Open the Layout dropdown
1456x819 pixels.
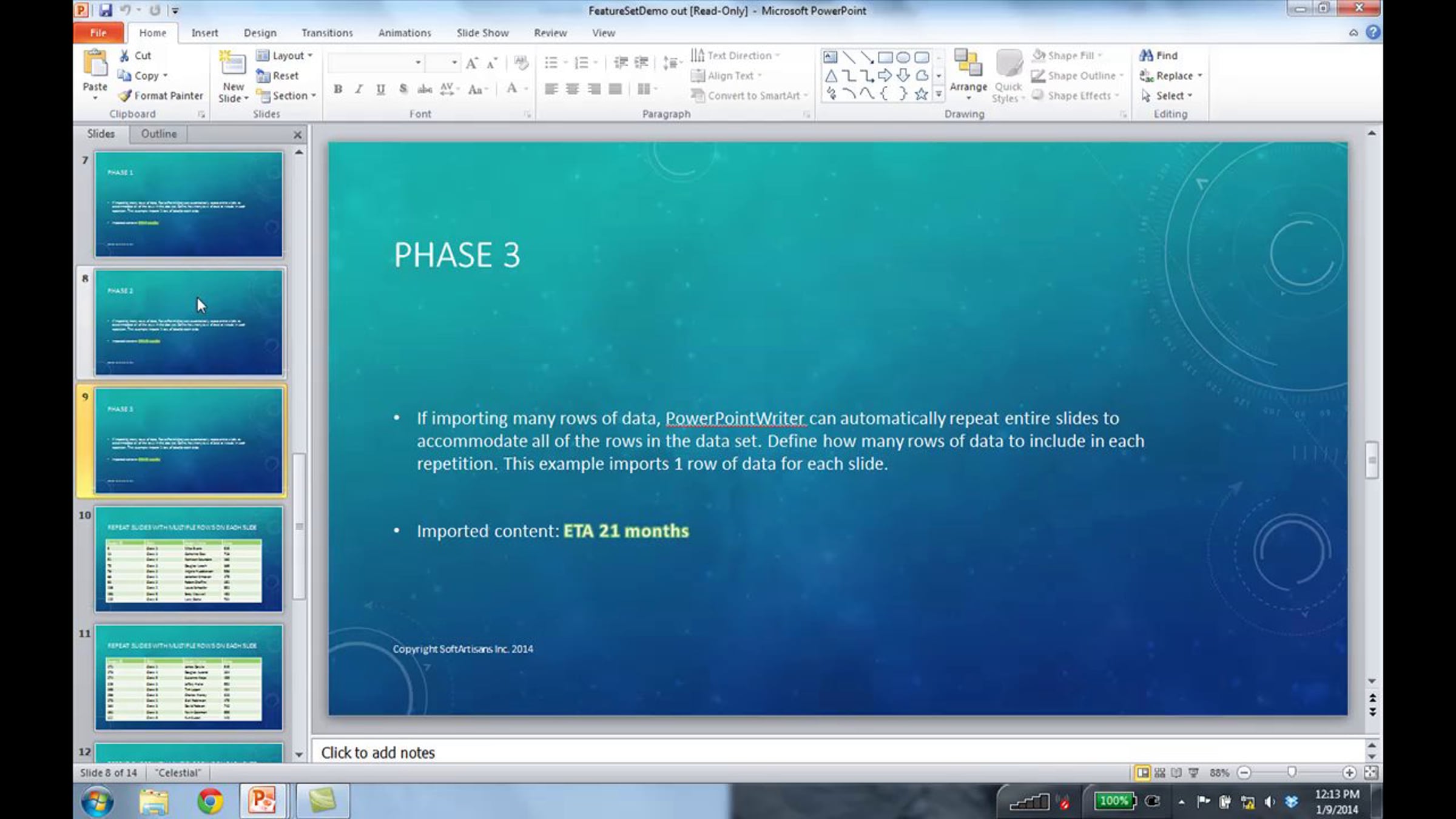click(284, 55)
